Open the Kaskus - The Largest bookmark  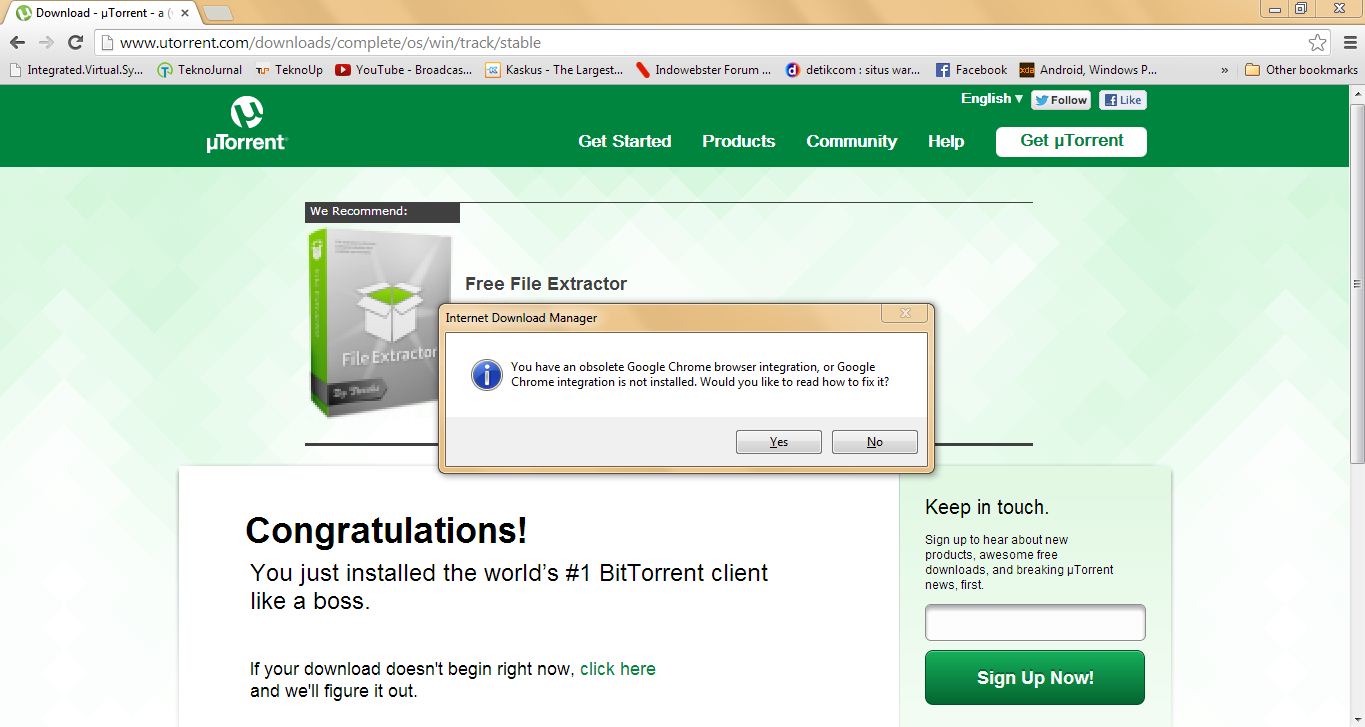pyautogui.click(x=554, y=70)
